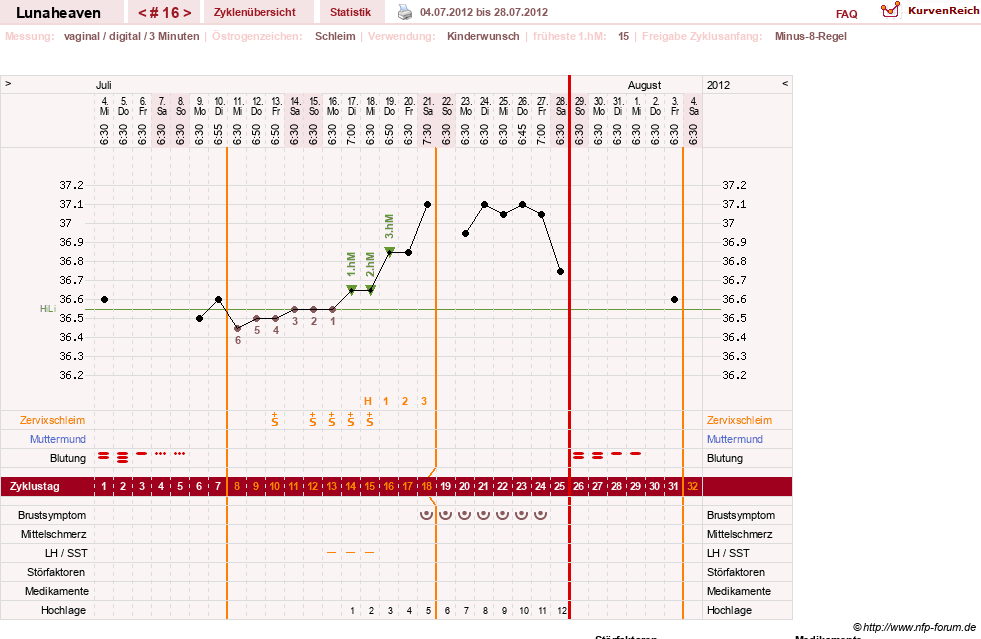
Task: Go to next cycle arrow after #16
Action: pyautogui.click(x=187, y=13)
